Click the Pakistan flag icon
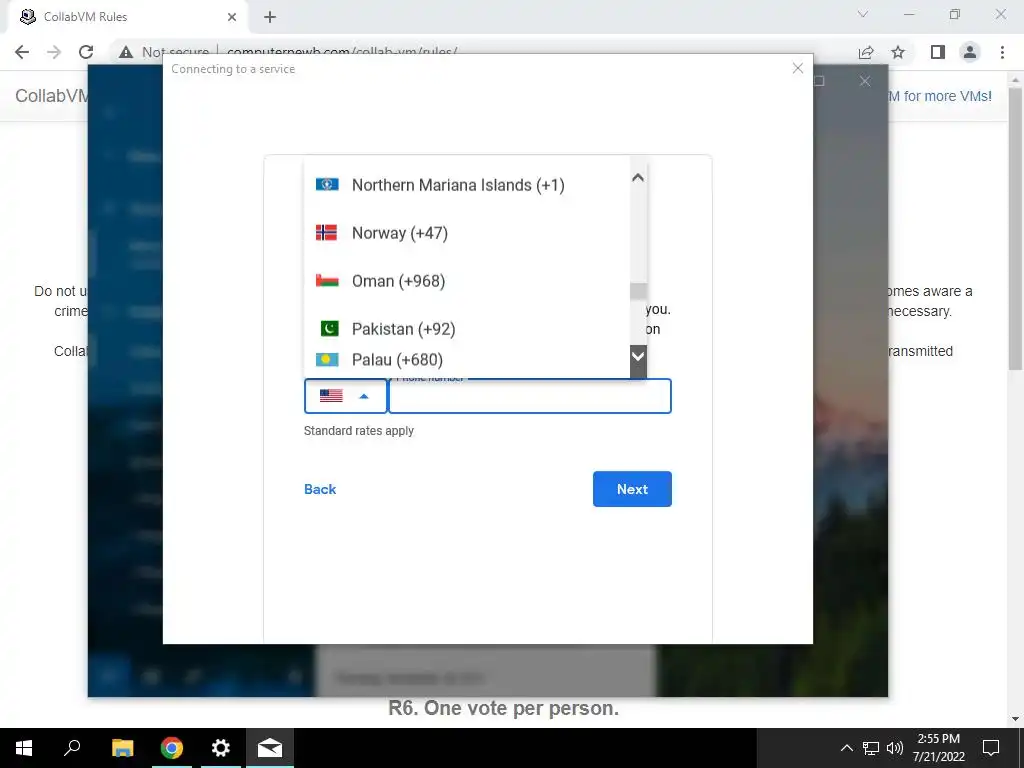 click(329, 328)
